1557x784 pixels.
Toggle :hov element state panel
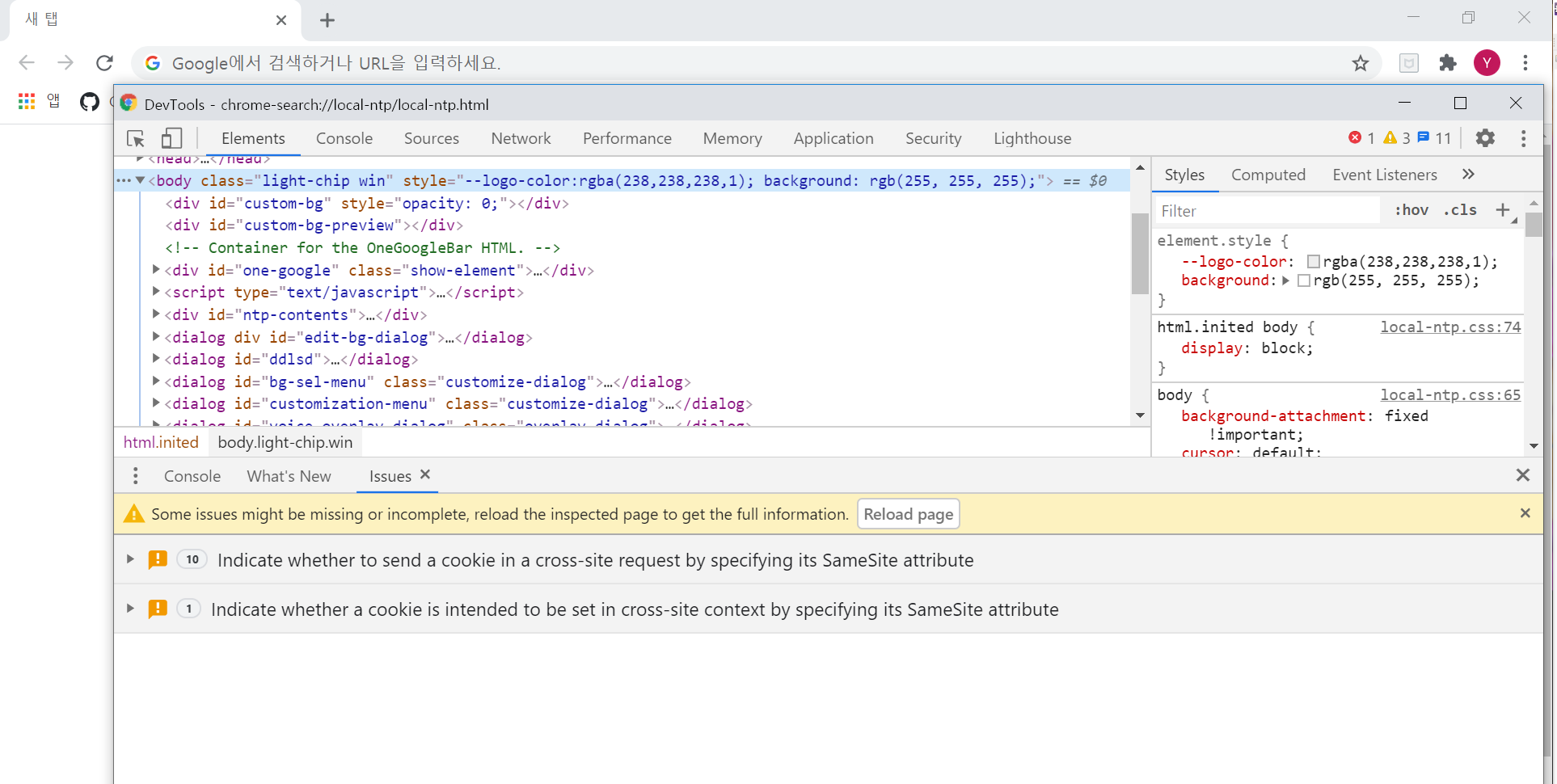(x=1411, y=210)
